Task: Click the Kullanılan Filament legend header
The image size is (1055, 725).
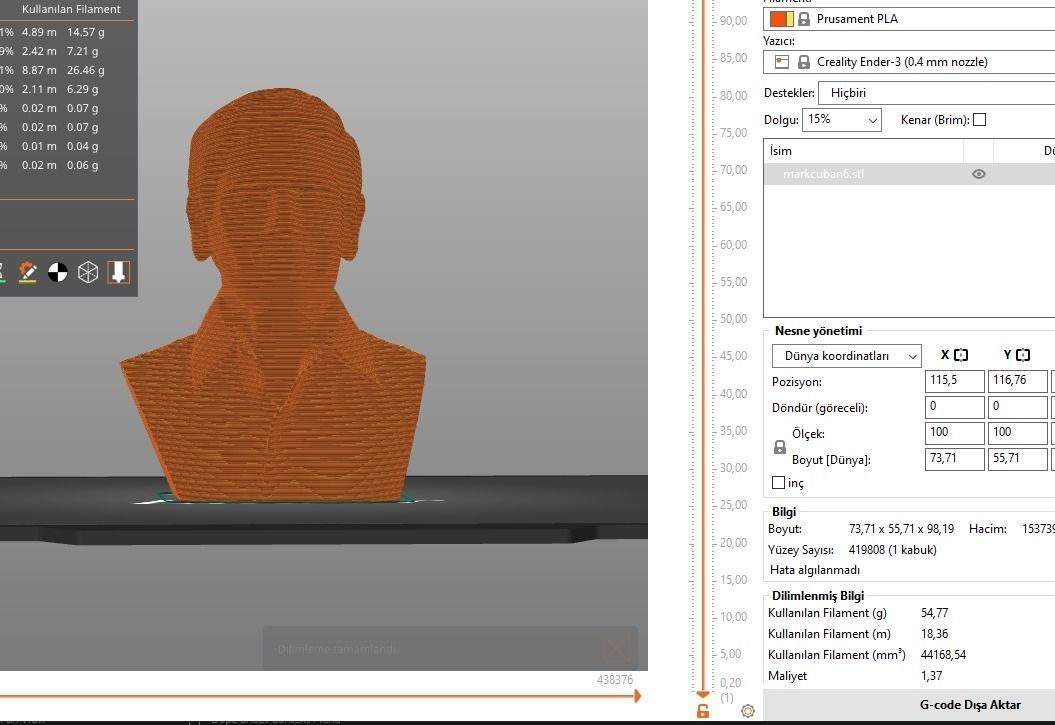Action: [71, 9]
